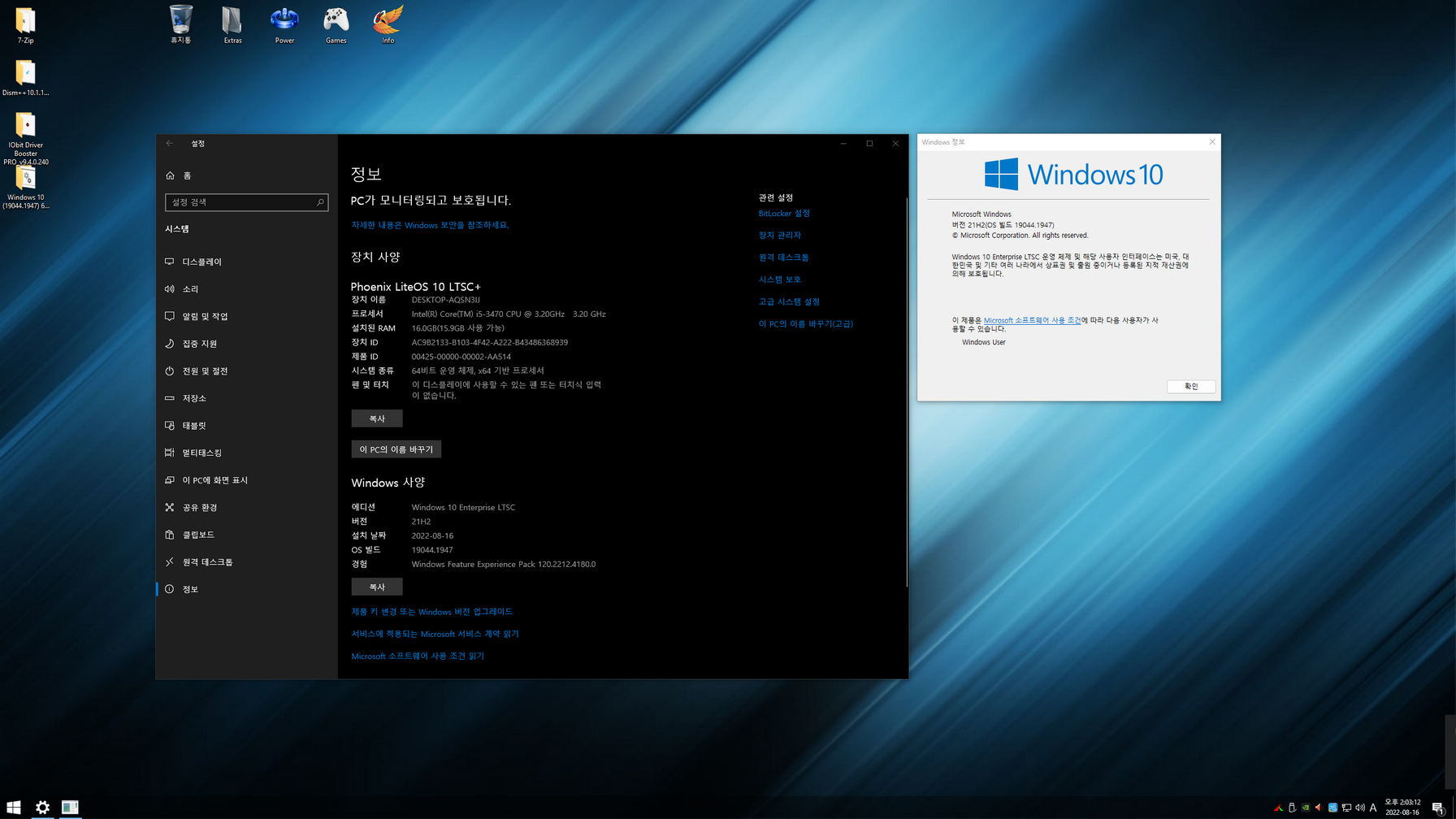Open Advanced system settings (고급 시스템 설정) link
1456x819 pixels.
[x=789, y=301]
